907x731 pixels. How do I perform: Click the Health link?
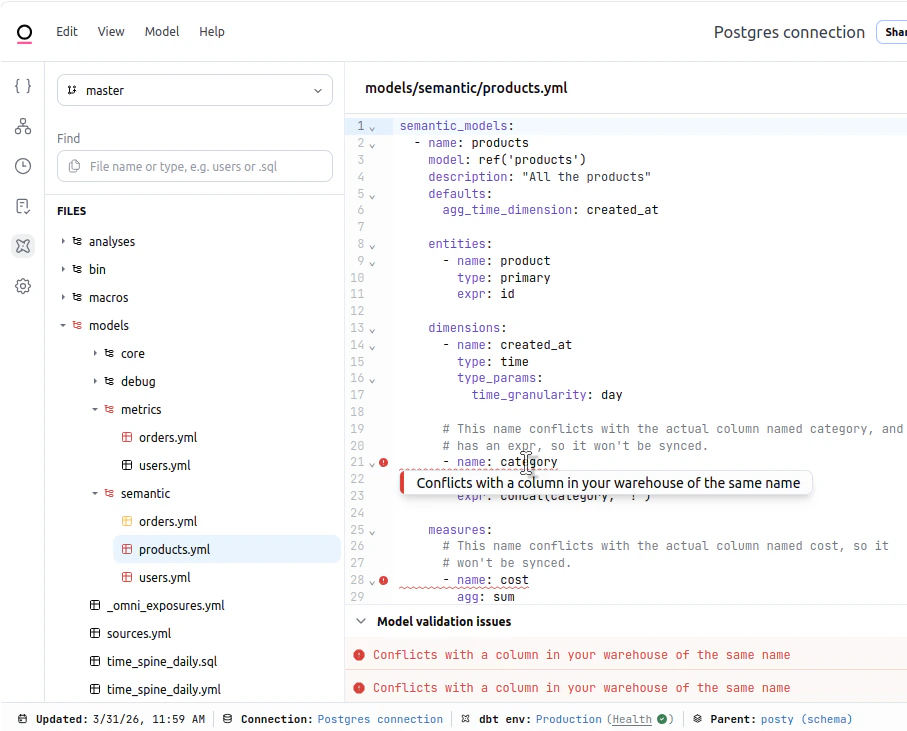632,719
